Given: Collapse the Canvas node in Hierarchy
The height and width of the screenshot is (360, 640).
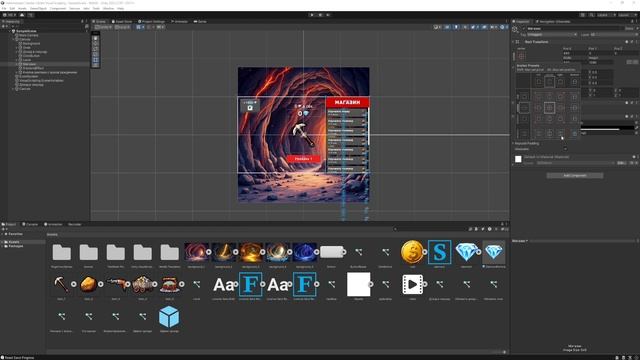Looking at the screenshot, I should (x=13, y=40).
